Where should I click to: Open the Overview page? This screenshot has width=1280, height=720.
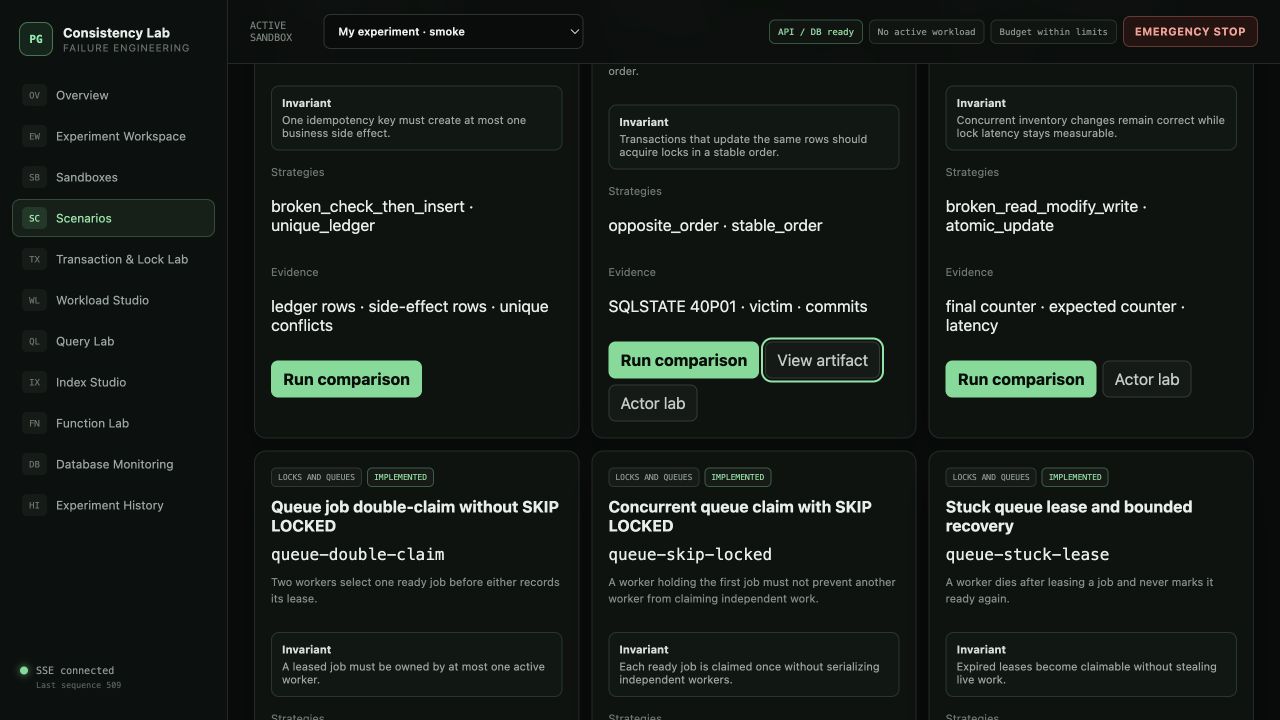point(113,95)
